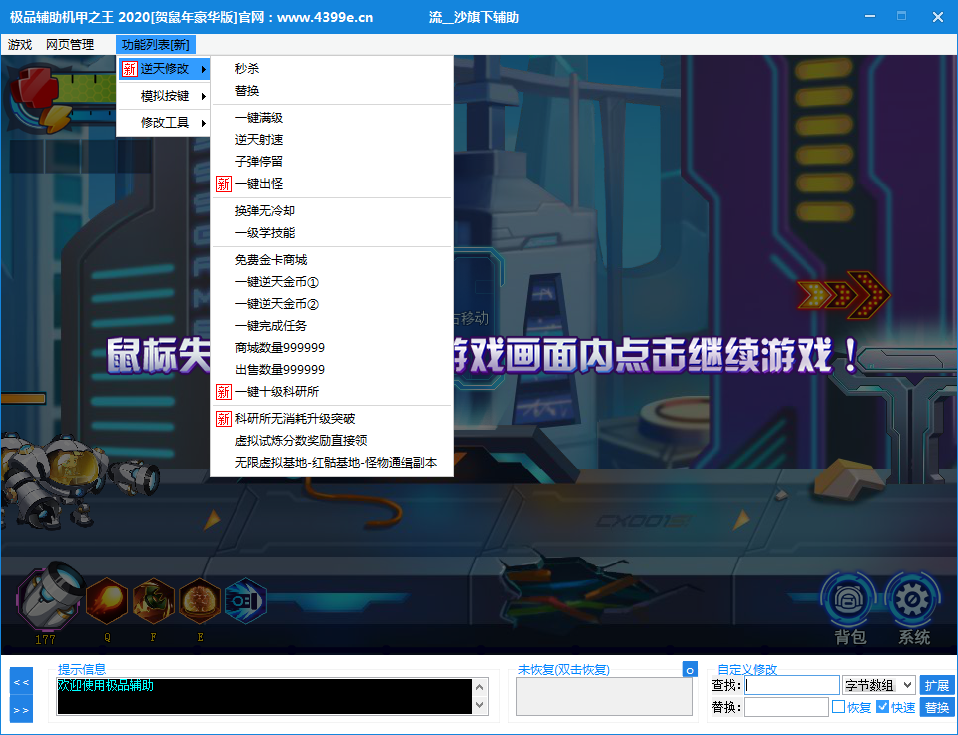Screen dimensions: 958x735
Task: Choose 一键完成任务 option
Action: (332, 326)
